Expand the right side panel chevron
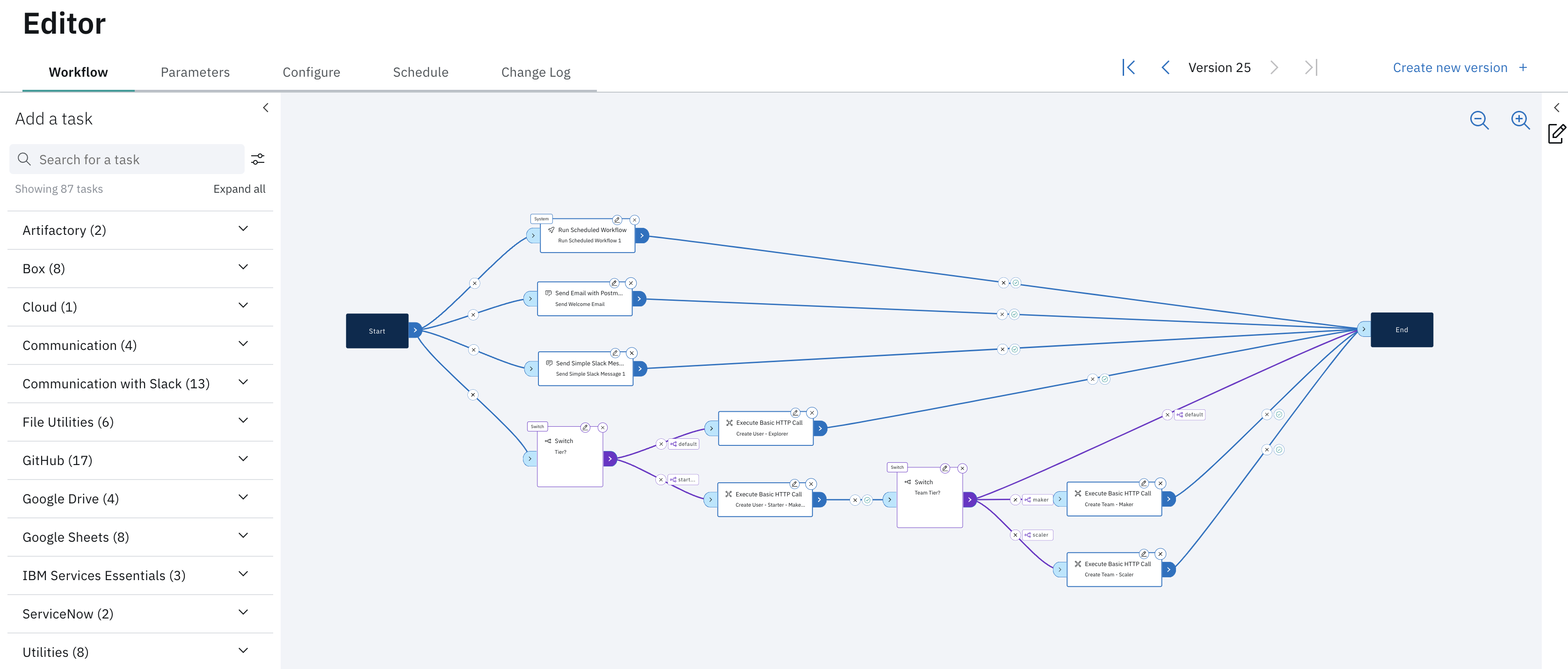This screenshot has height=669, width=1568. (x=1556, y=108)
